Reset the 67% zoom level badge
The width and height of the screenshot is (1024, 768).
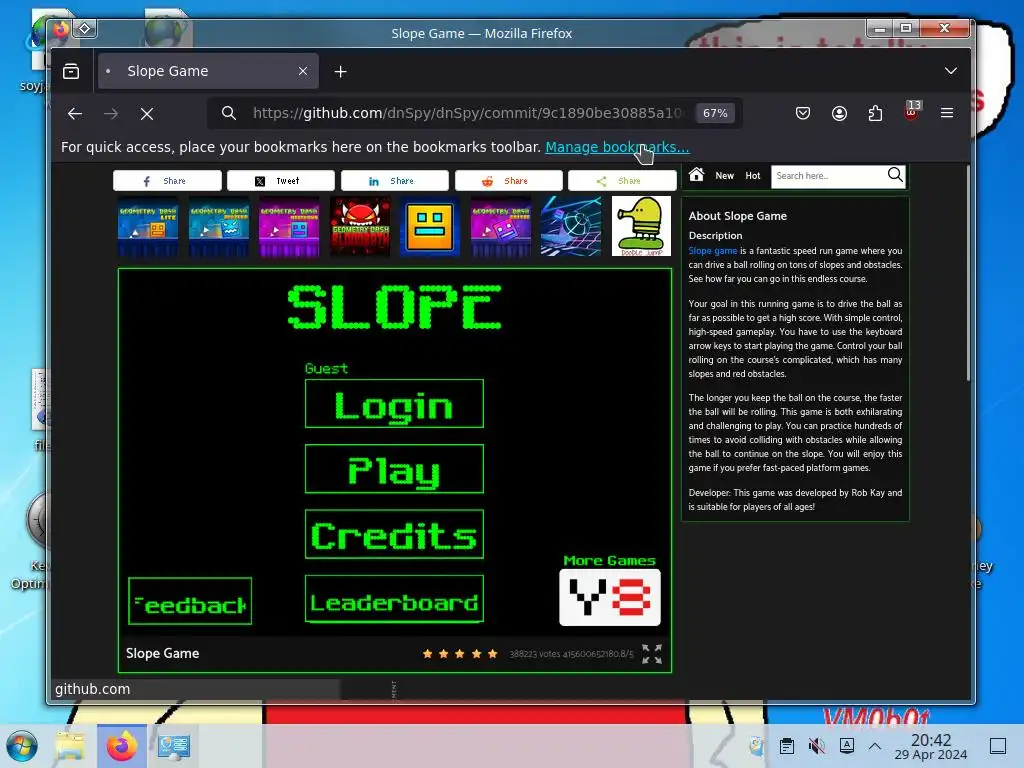(715, 113)
